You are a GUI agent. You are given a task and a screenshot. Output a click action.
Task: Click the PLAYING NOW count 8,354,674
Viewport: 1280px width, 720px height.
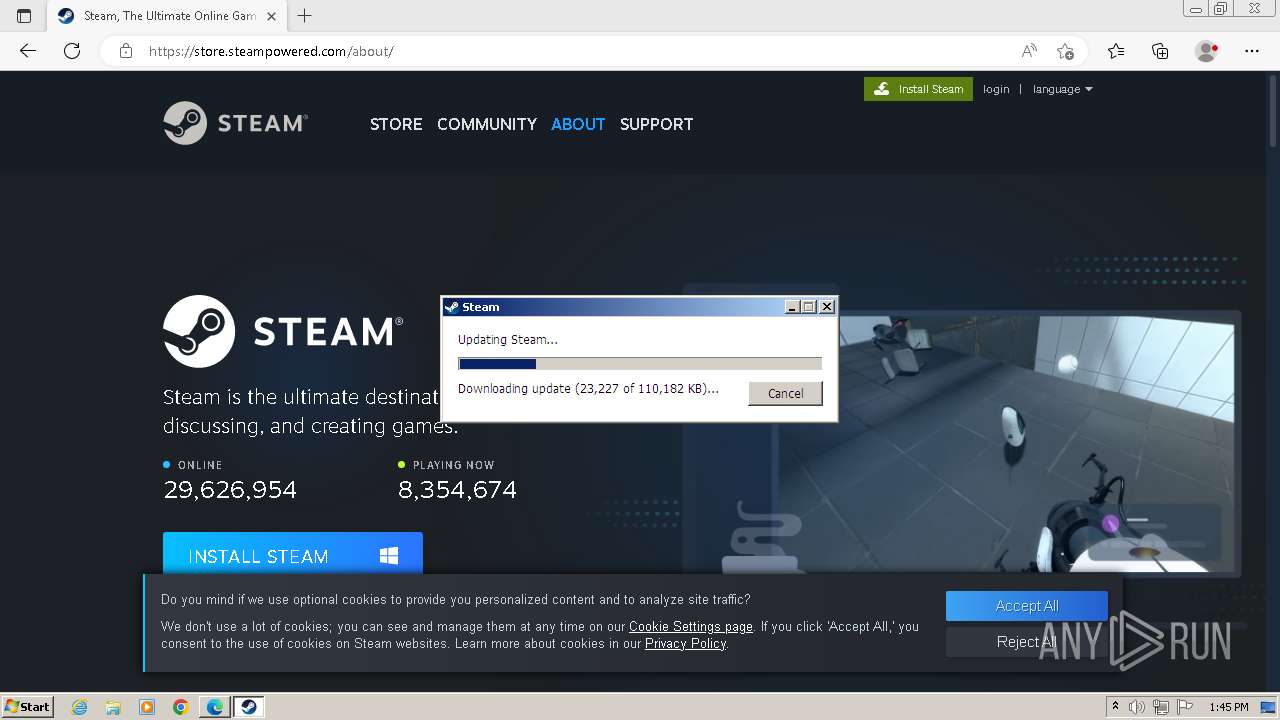point(457,490)
